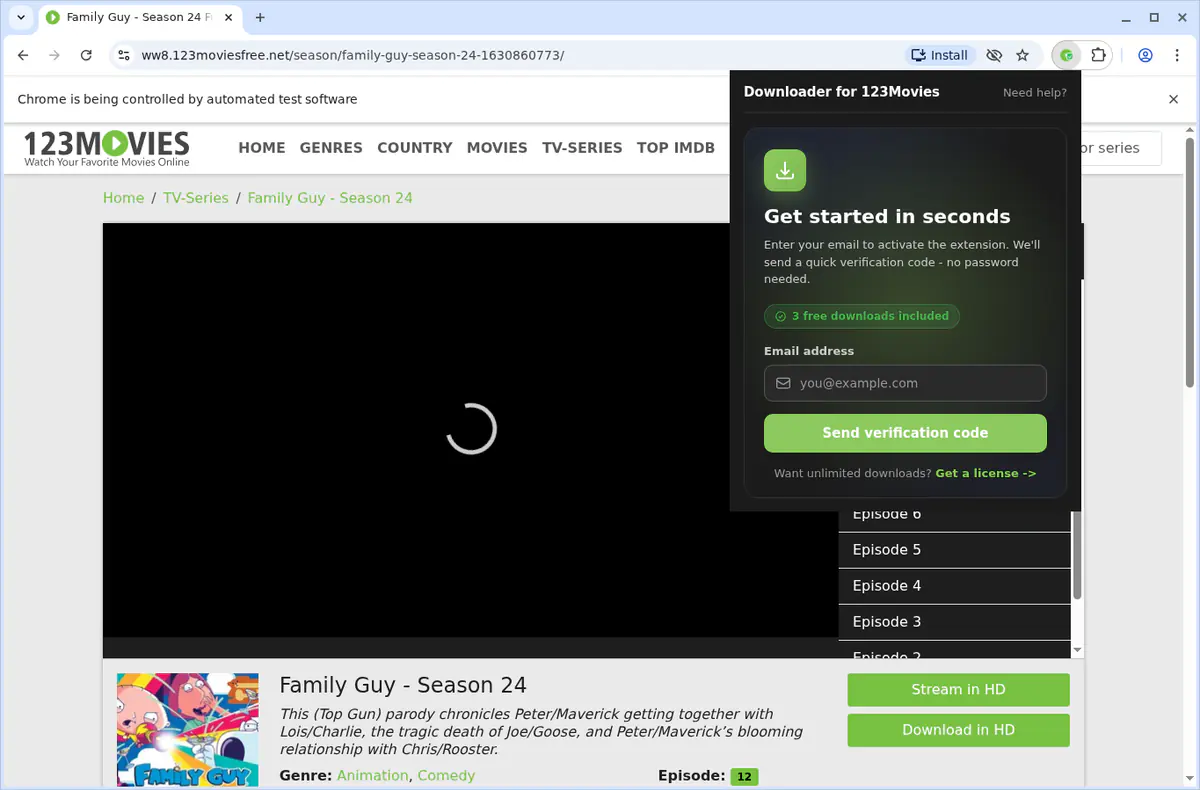Select Episode 3 in the list
This screenshot has height=790, width=1200.
point(954,622)
